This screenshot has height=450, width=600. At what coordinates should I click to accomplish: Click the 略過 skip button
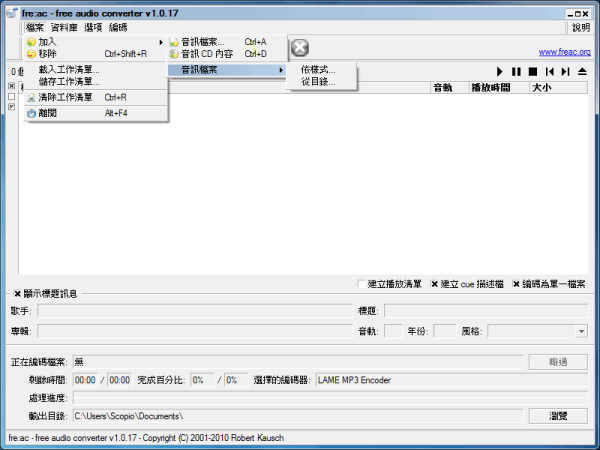coord(558,362)
